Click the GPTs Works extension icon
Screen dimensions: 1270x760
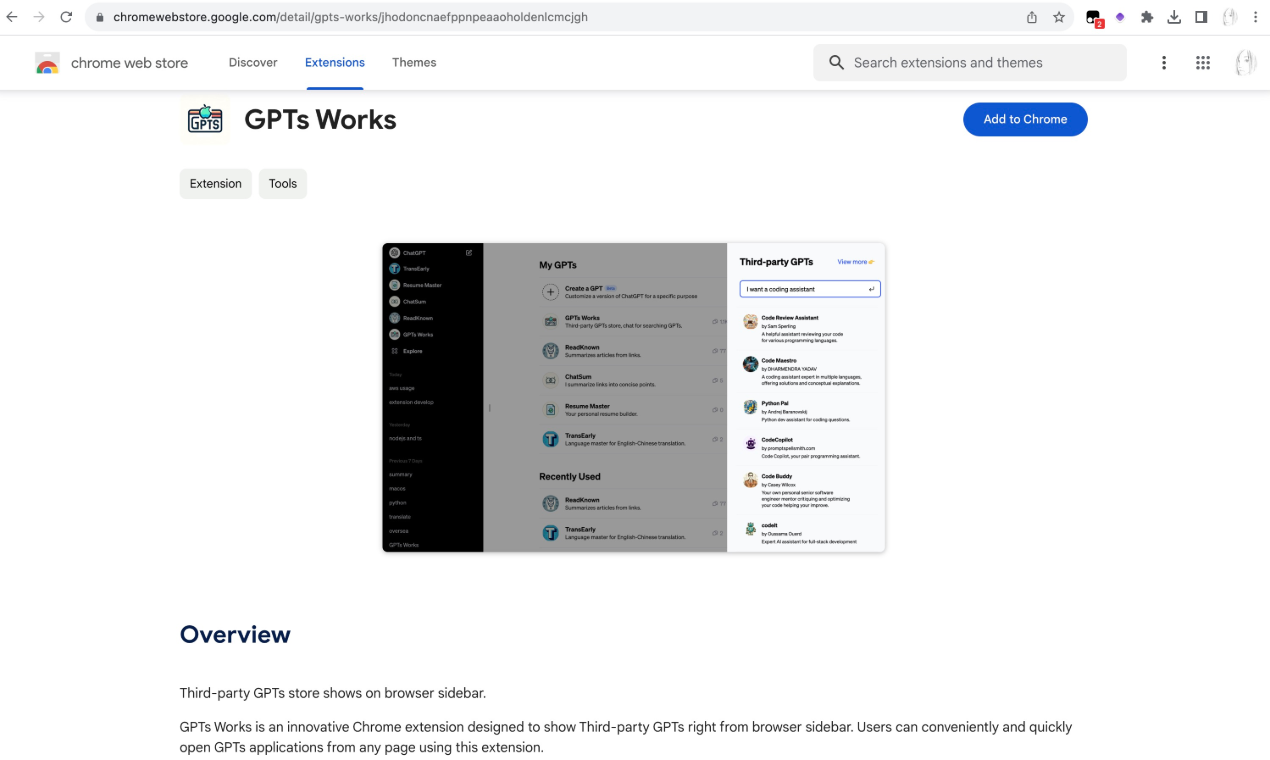coord(205,120)
